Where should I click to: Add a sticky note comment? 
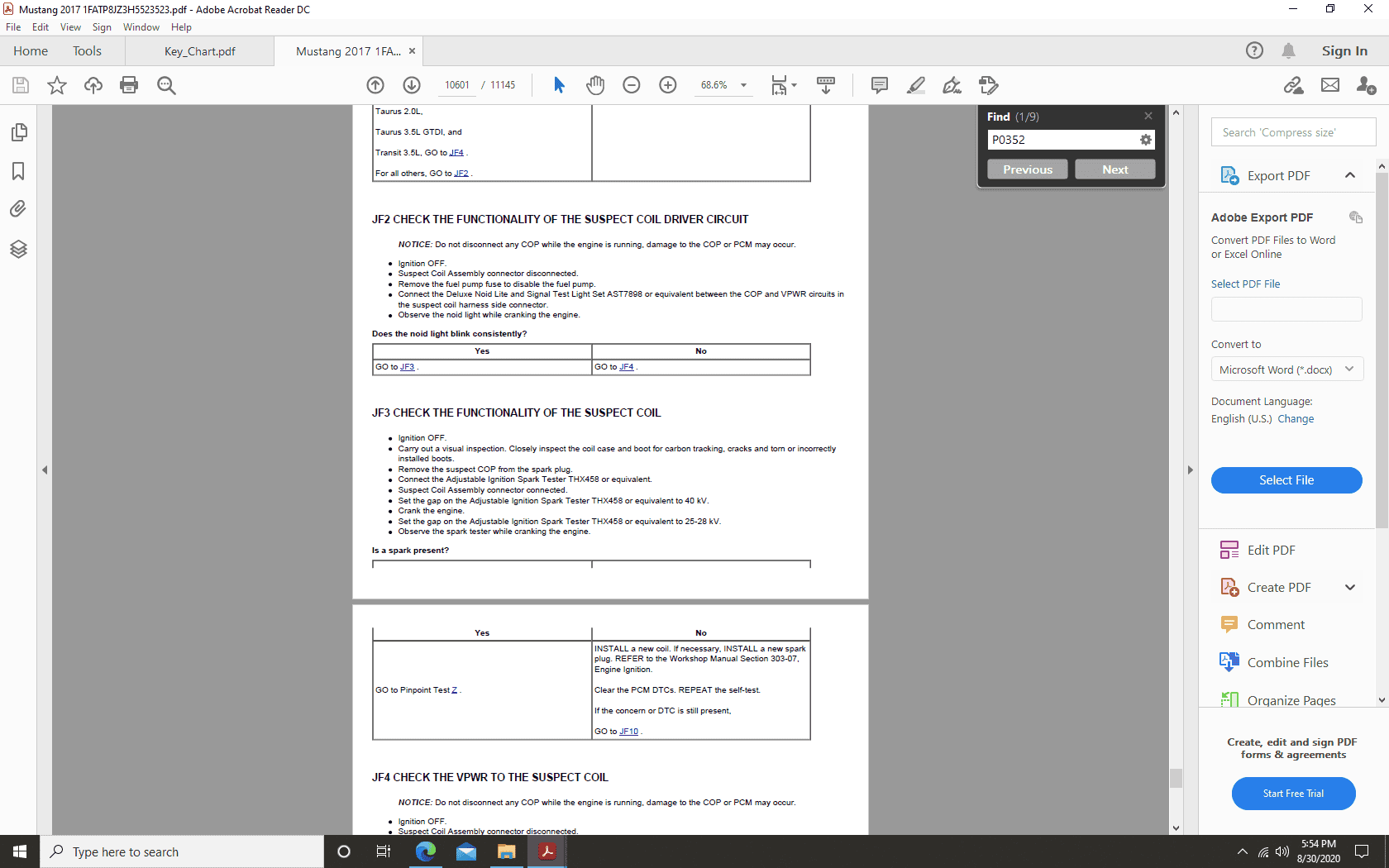[880, 85]
